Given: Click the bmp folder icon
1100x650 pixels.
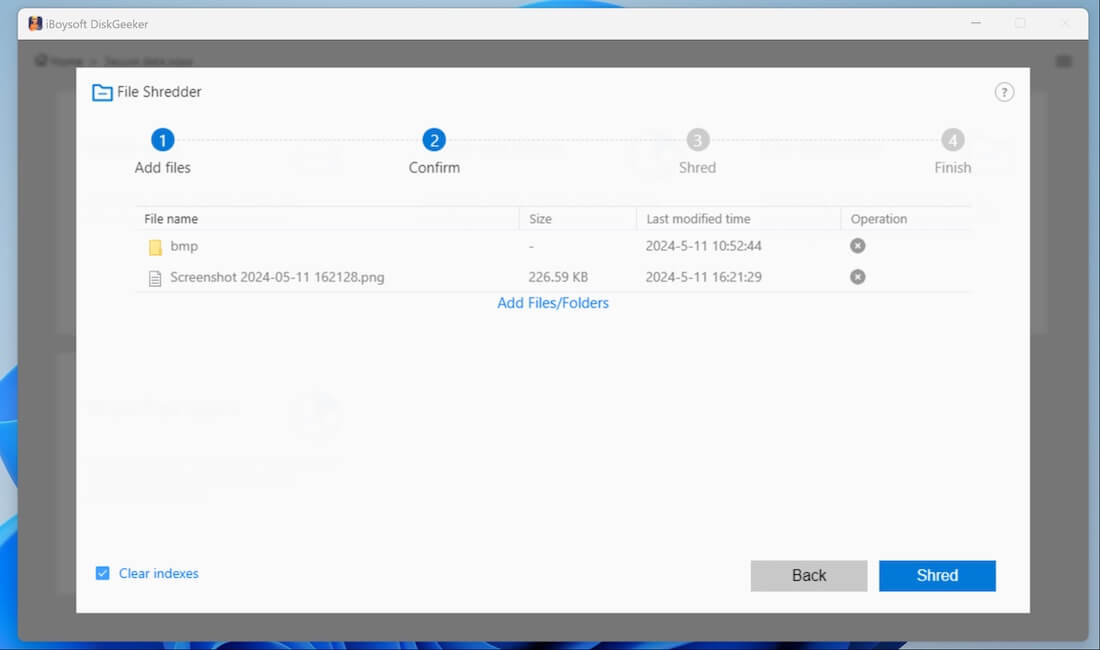Looking at the screenshot, I should click(155, 247).
